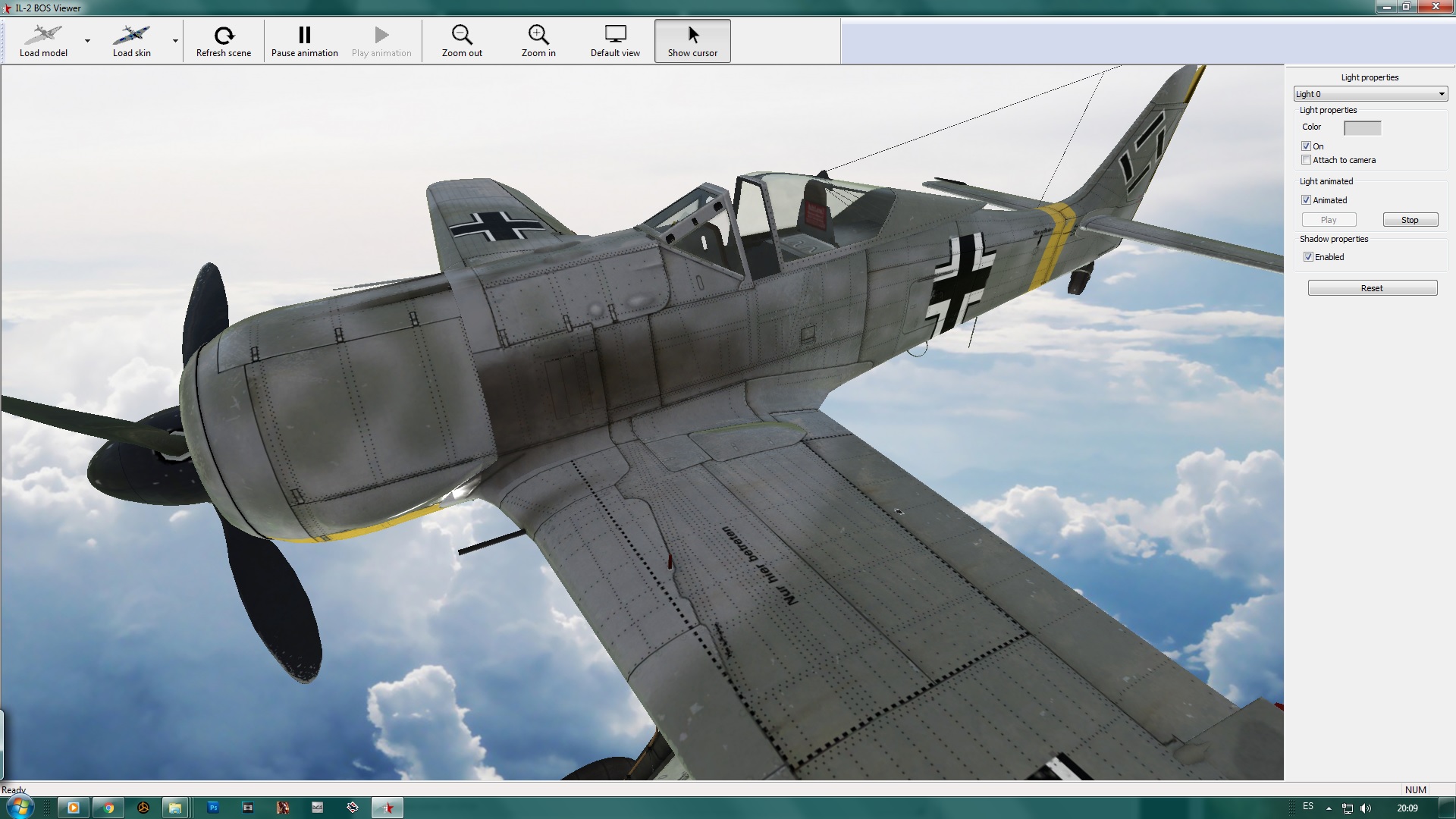Image resolution: width=1456 pixels, height=819 pixels.
Task: Restore the Default view
Action: (615, 41)
